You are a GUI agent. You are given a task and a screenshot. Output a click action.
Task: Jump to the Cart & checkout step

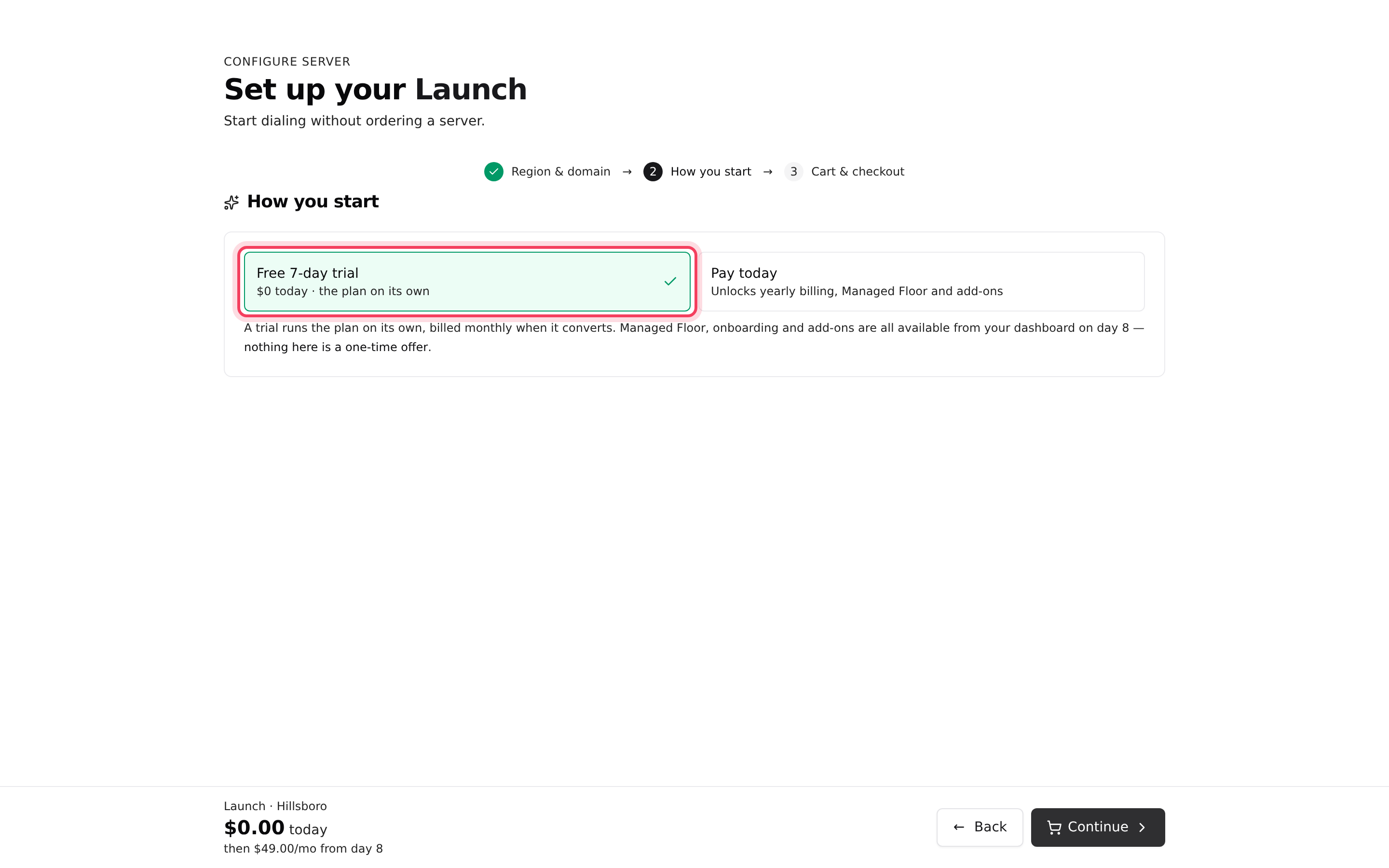tap(858, 172)
